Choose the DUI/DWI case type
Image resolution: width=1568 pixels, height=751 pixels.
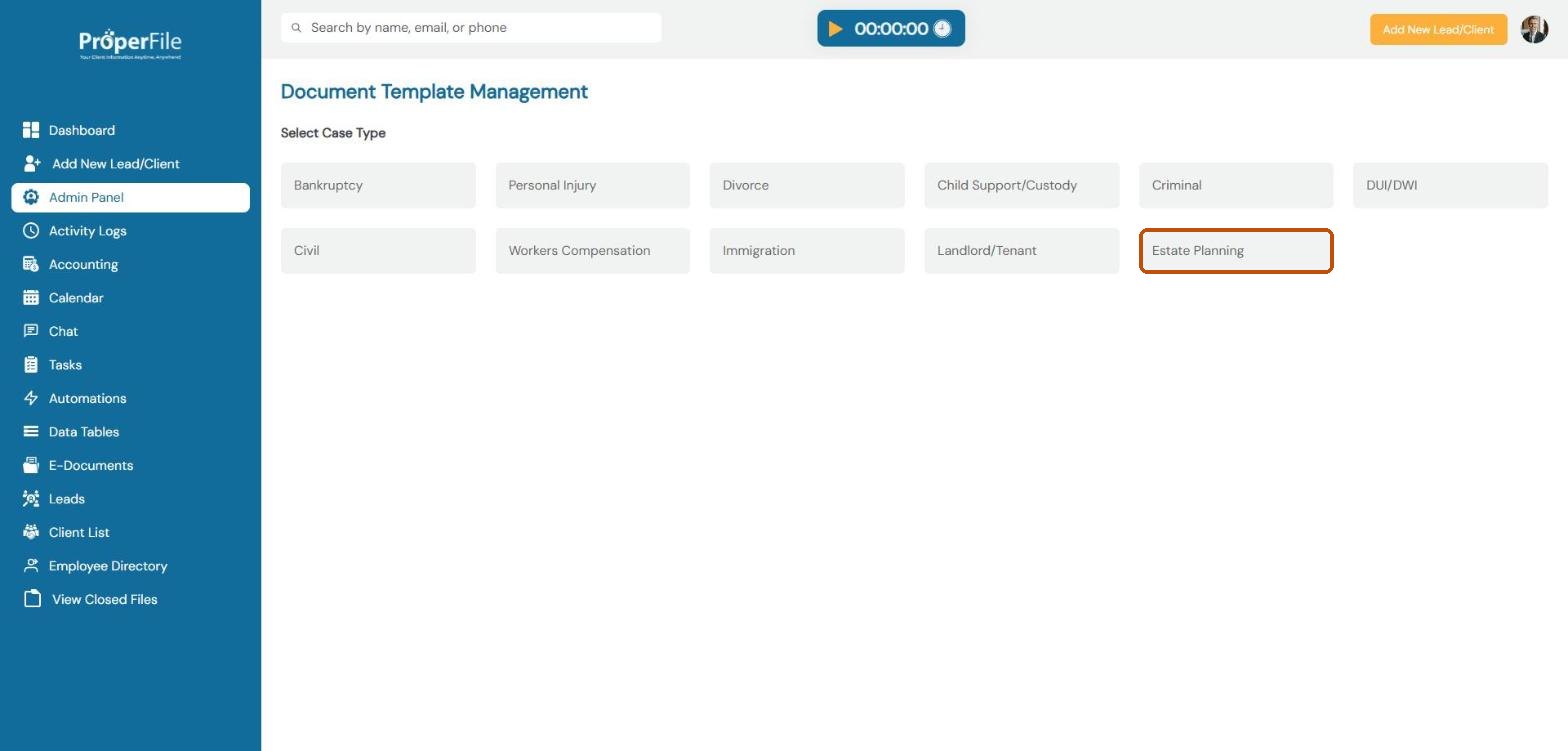click(1450, 185)
